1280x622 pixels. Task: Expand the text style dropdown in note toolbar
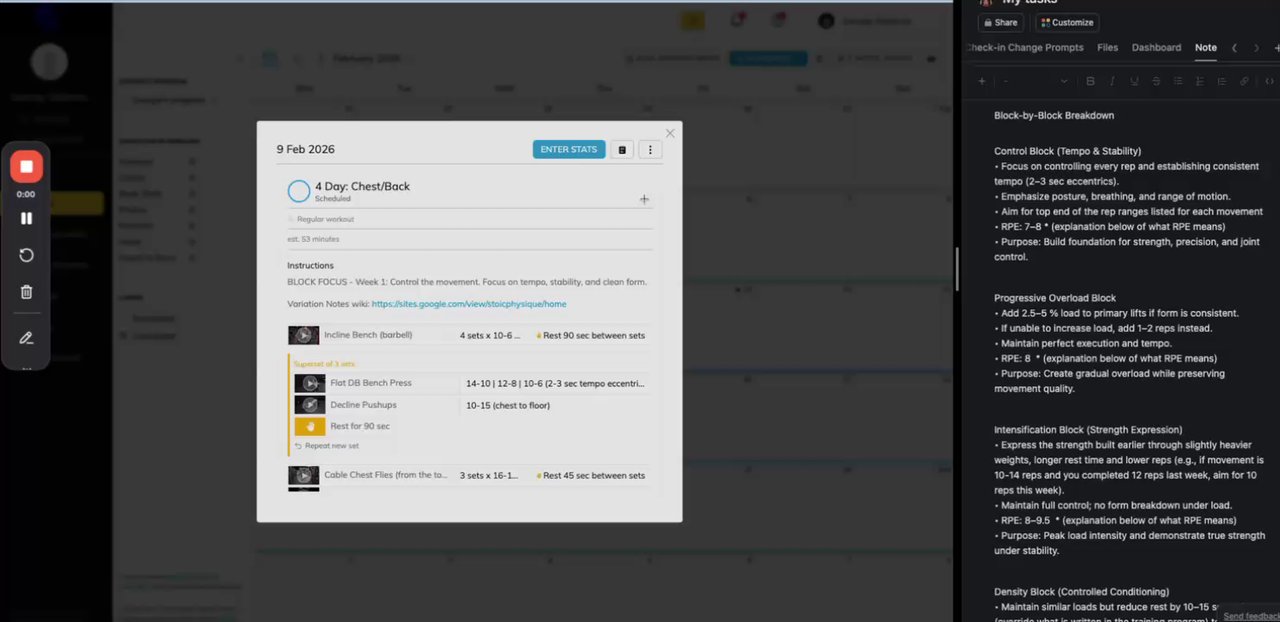(x=1036, y=81)
